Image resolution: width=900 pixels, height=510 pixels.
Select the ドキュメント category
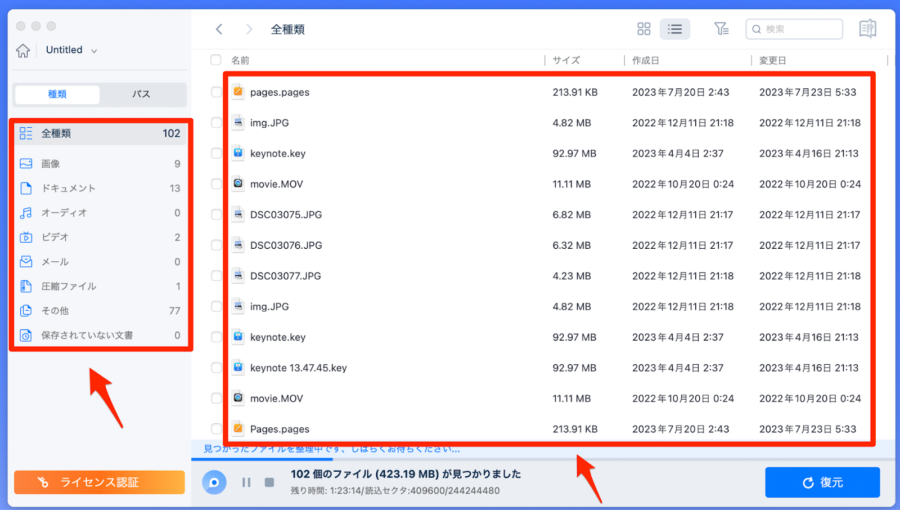[100, 188]
